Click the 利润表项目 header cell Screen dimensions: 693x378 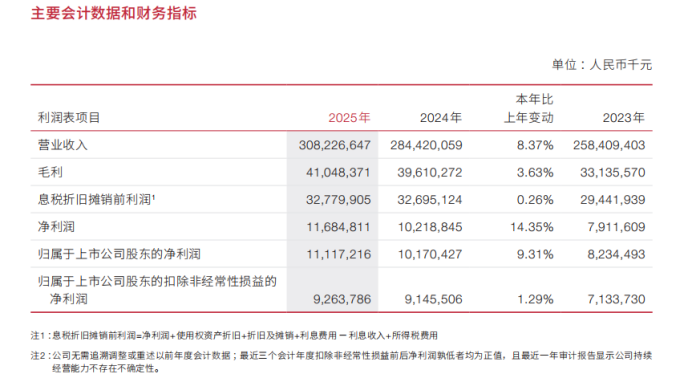tap(69, 118)
